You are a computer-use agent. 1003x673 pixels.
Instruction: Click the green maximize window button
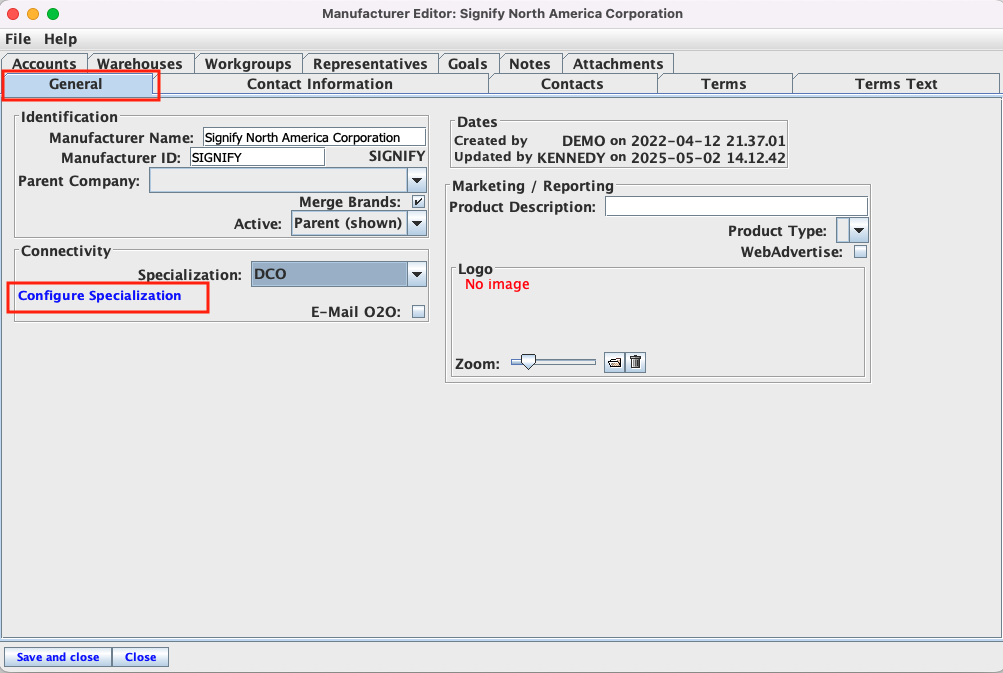[x=53, y=13]
